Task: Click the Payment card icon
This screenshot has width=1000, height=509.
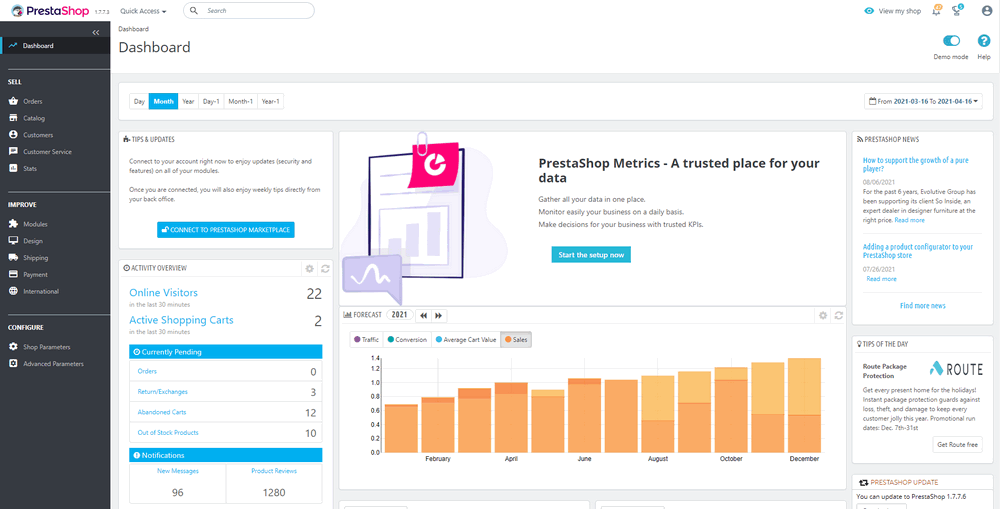Action: (13, 274)
